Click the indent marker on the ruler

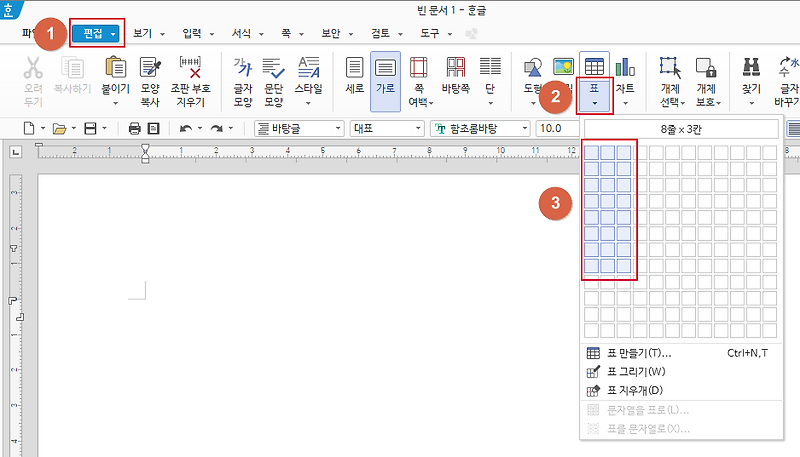coord(145,153)
